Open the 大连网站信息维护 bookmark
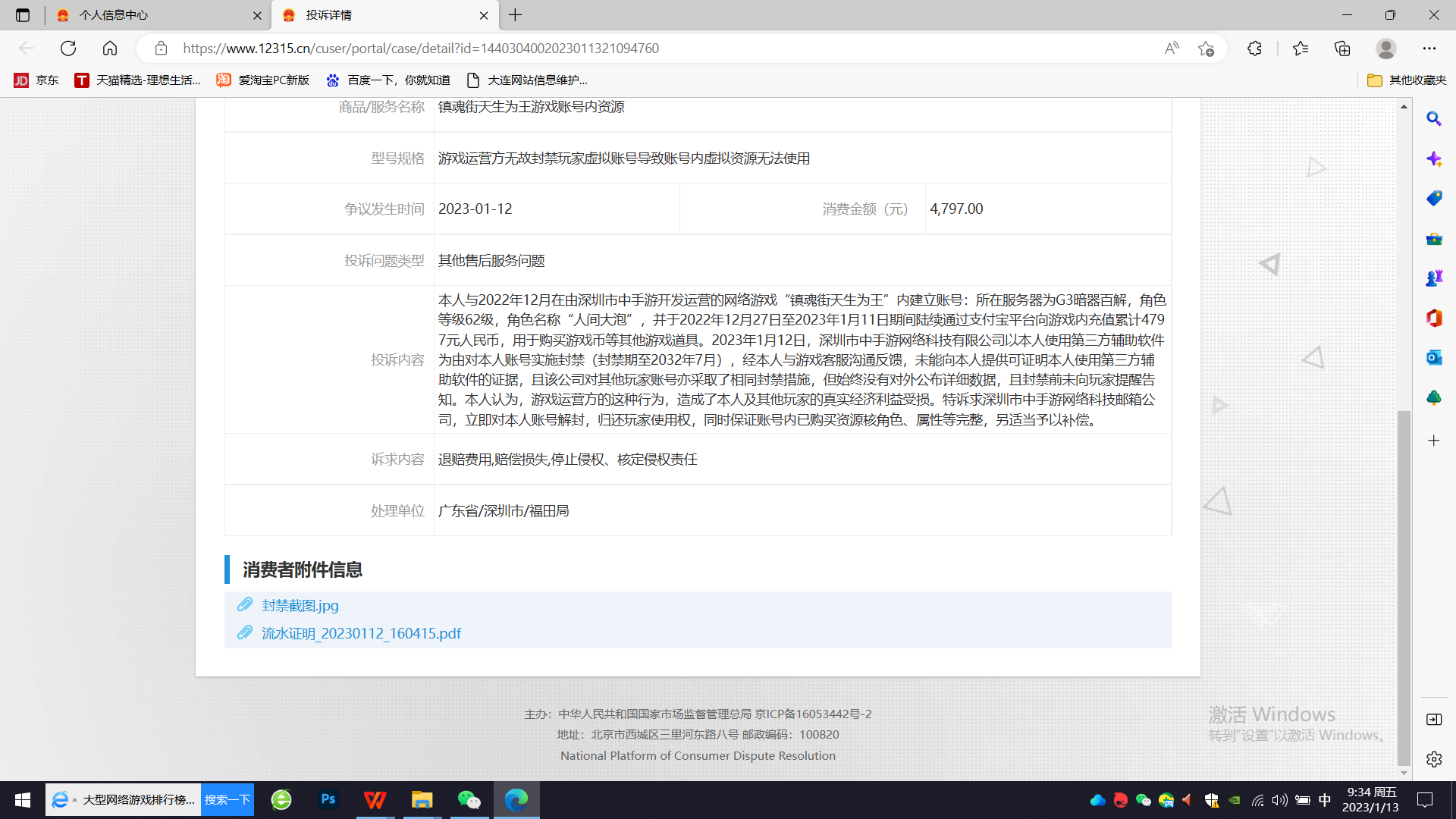Image resolution: width=1456 pixels, height=819 pixels. [527, 80]
